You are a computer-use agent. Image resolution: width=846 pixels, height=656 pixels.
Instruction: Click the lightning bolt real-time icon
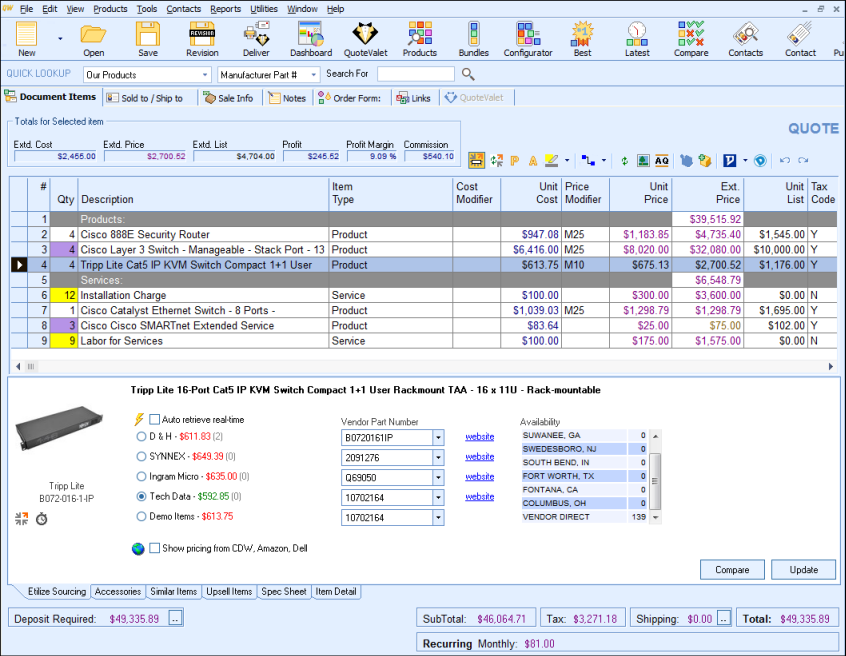coord(139,419)
